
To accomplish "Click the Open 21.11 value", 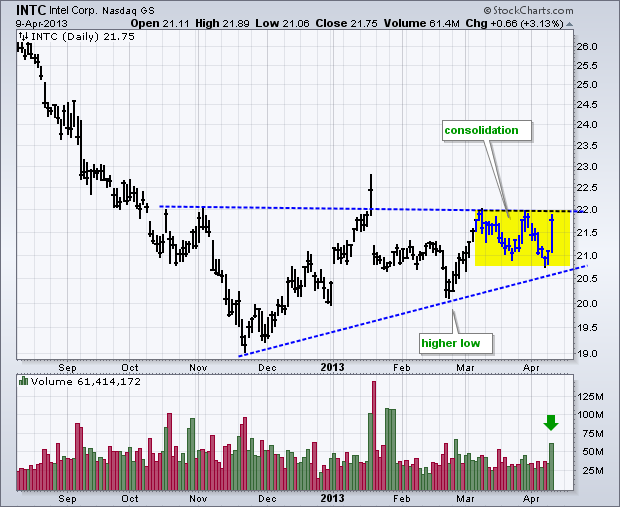I will click(160, 23).
